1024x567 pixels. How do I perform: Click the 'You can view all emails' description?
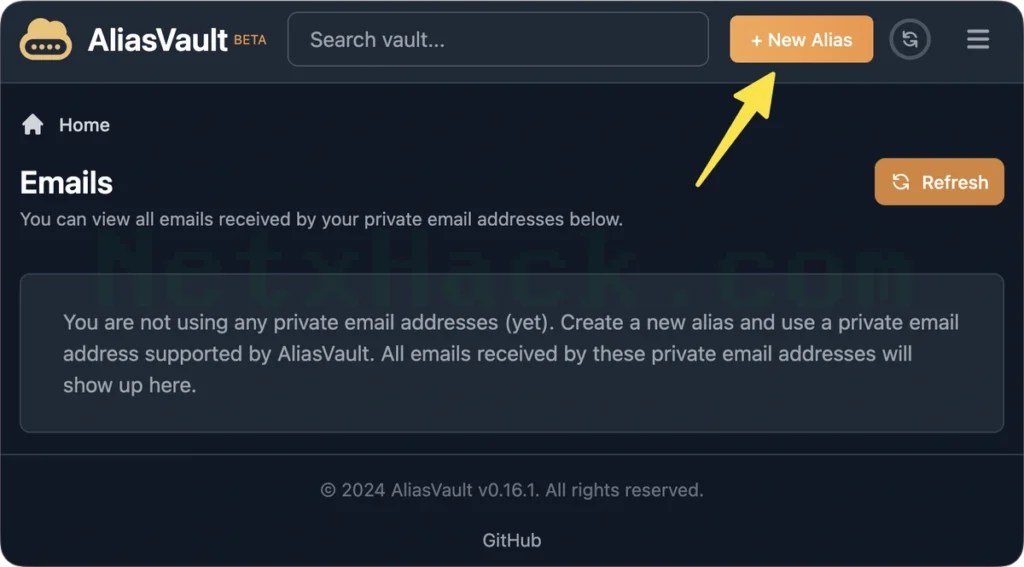321,219
